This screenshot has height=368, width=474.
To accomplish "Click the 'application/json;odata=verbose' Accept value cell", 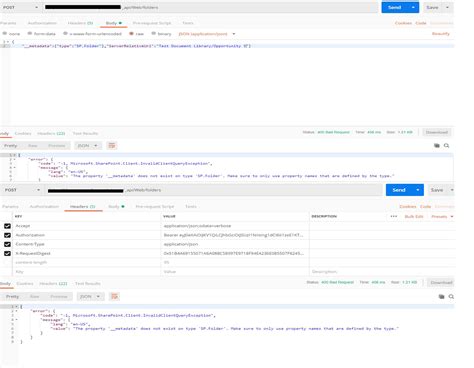I will coord(235,226).
